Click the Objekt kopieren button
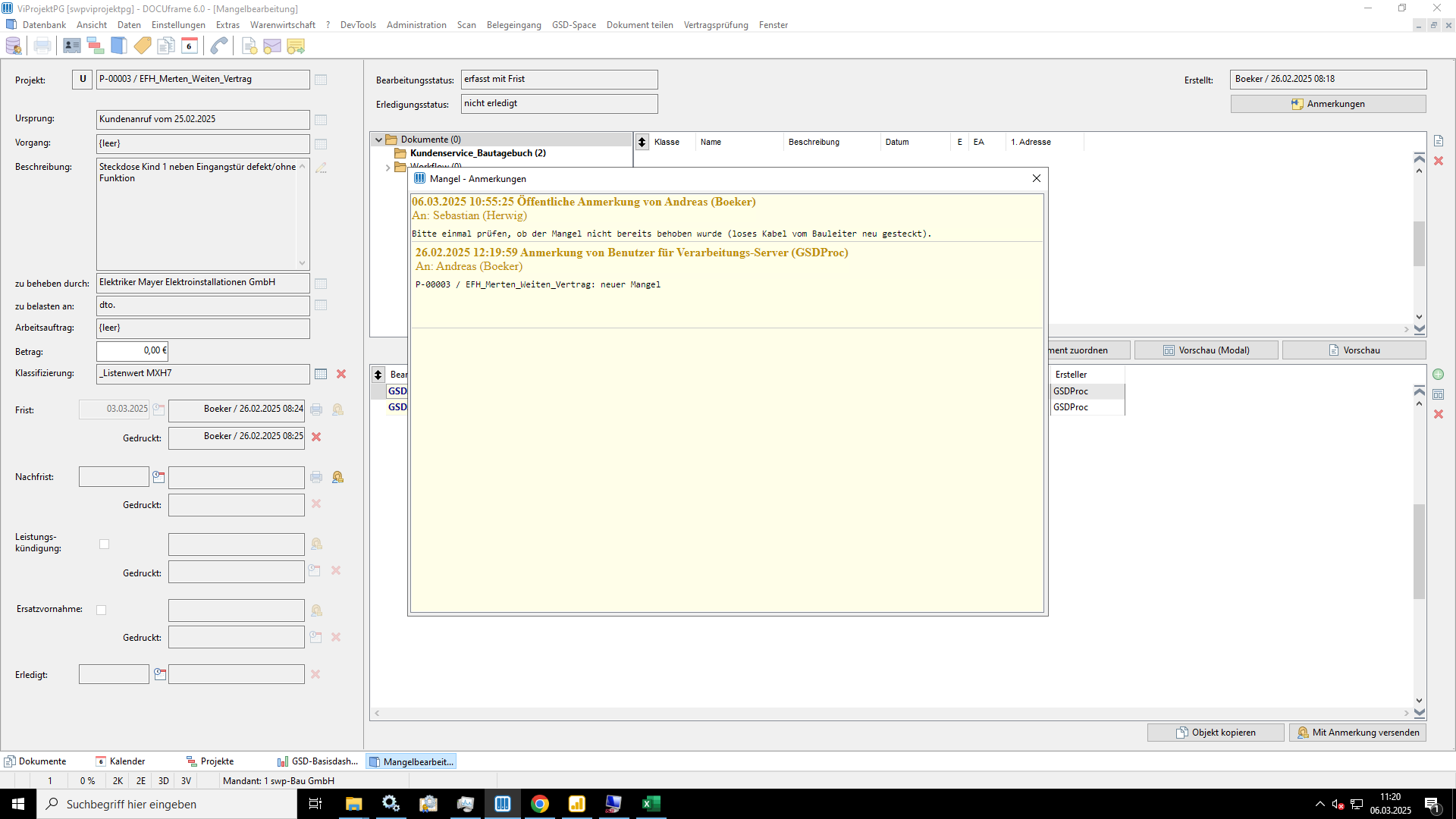This screenshot has width=1456, height=819. pyautogui.click(x=1216, y=733)
